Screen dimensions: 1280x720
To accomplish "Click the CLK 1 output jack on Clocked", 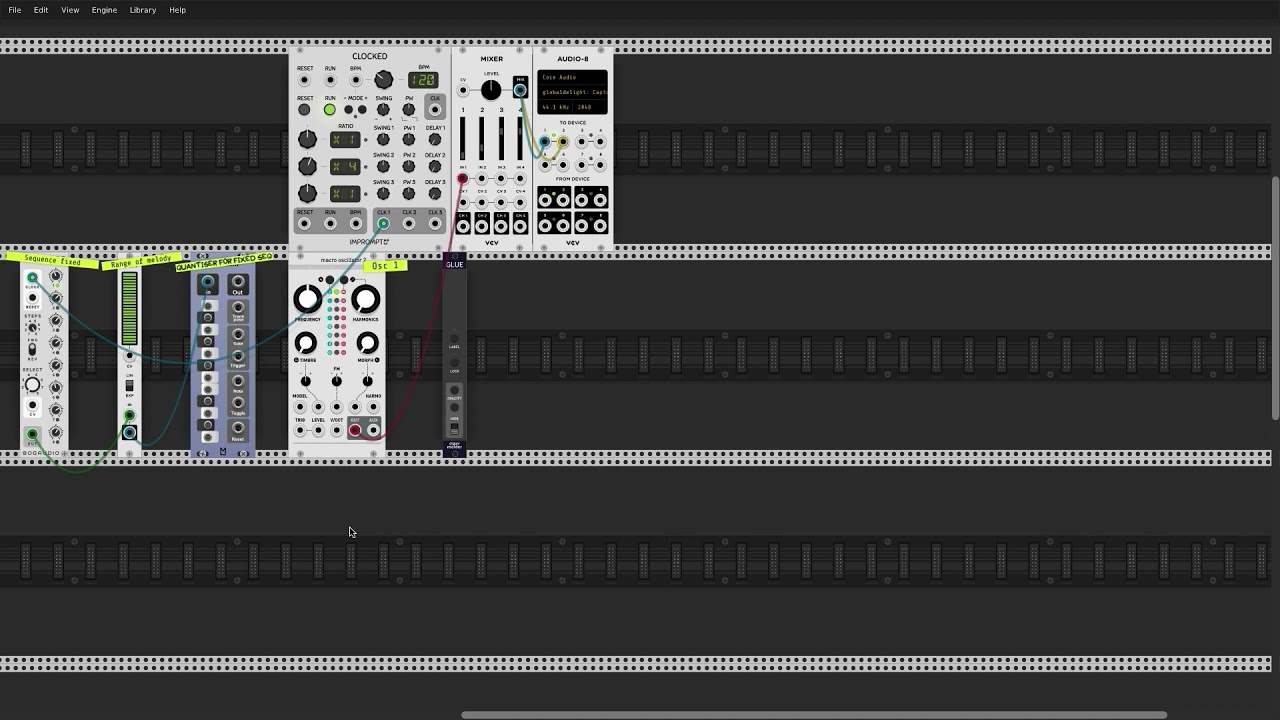I will (383, 223).
